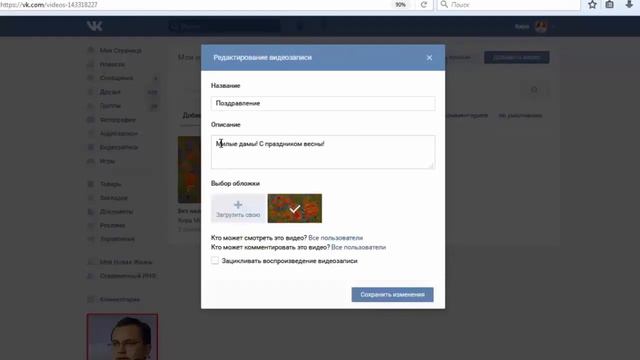Open Сообщения in the sidebar
640x360 pixels.
coord(116,78)
